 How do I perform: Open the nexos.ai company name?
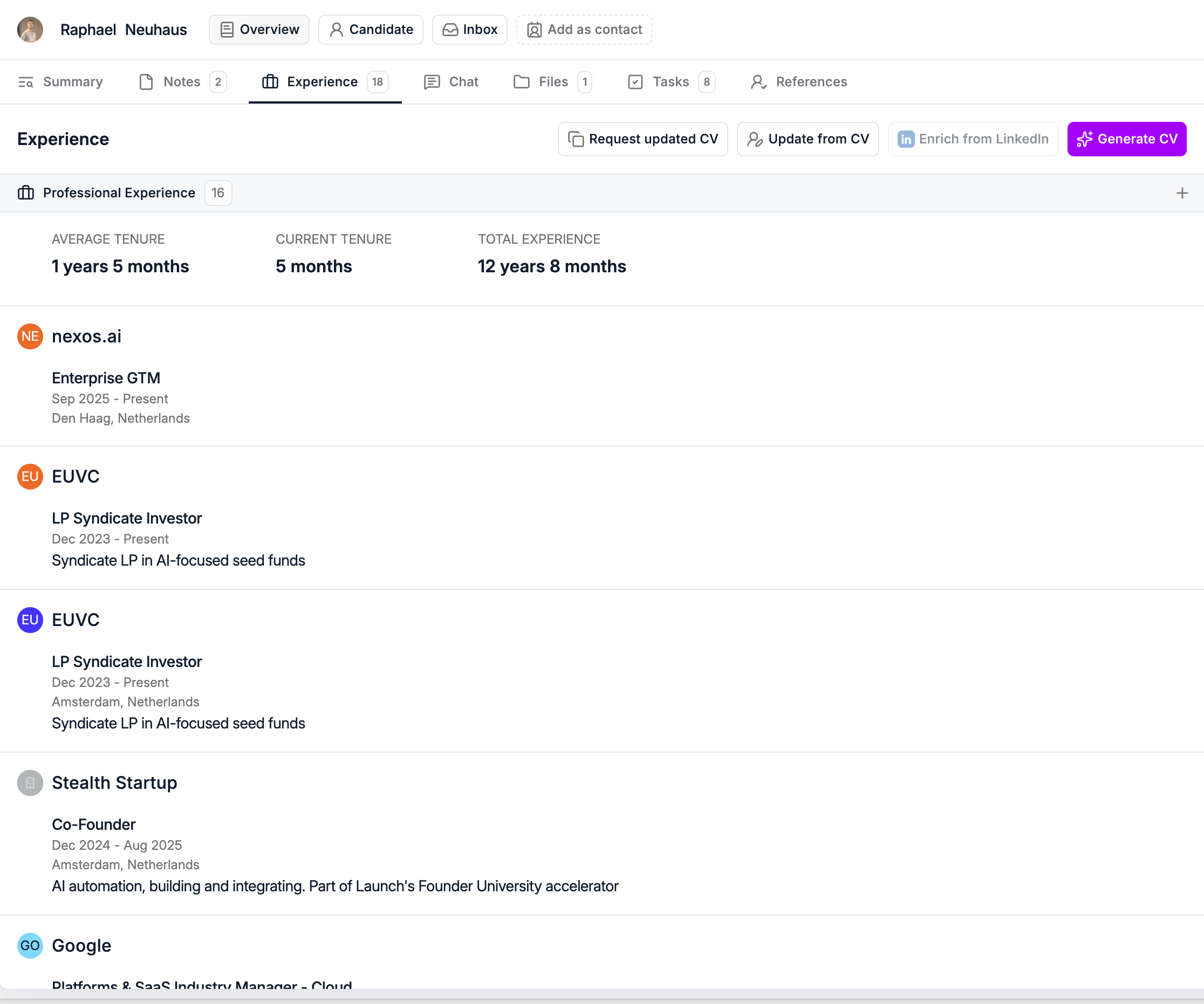coord(86,336)
